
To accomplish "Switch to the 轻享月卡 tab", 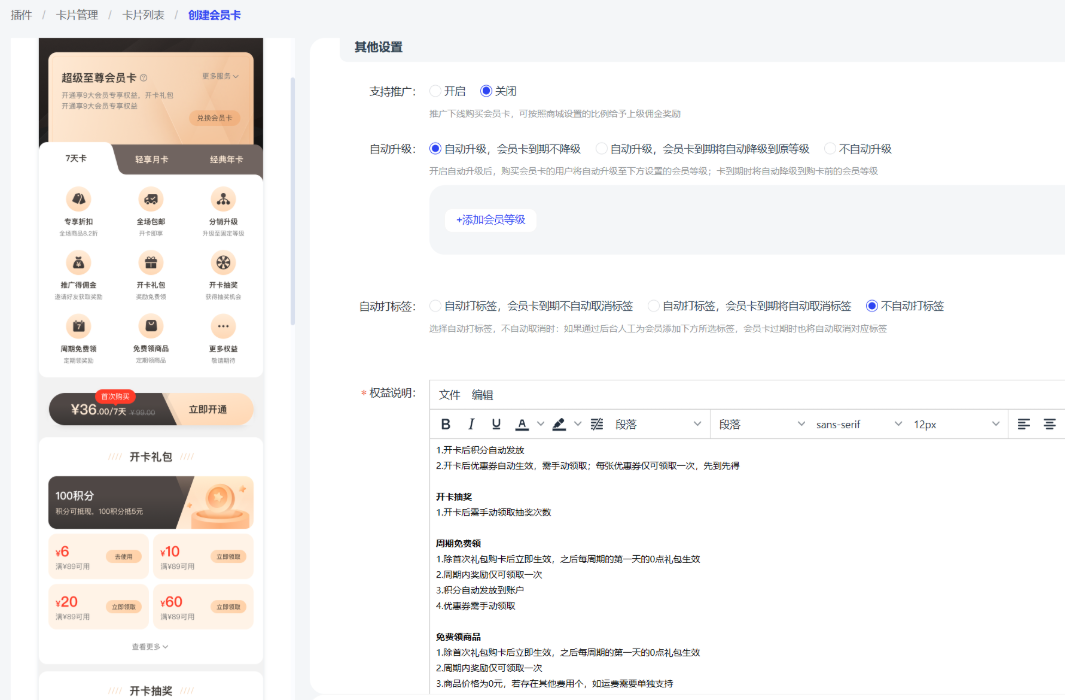I will pos(152,159).
